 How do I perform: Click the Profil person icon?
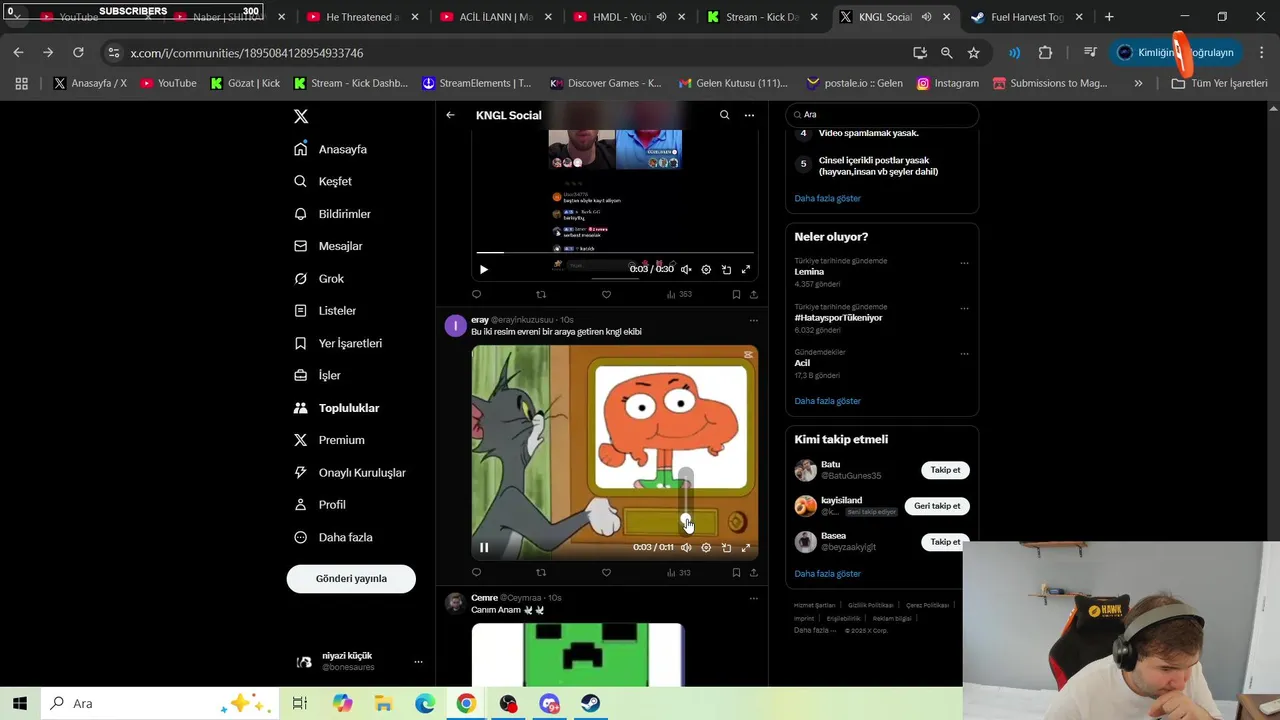point(300,505)
